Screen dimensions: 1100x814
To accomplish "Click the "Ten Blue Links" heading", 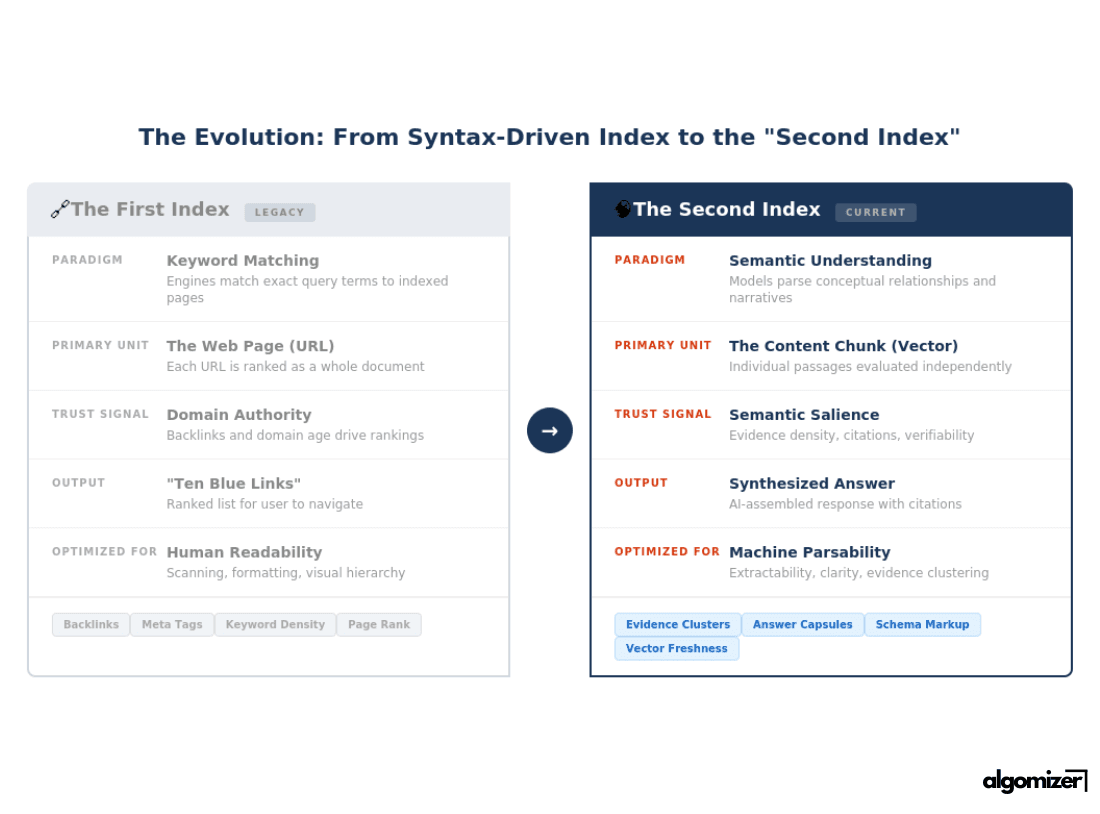I will pos(234,483).
